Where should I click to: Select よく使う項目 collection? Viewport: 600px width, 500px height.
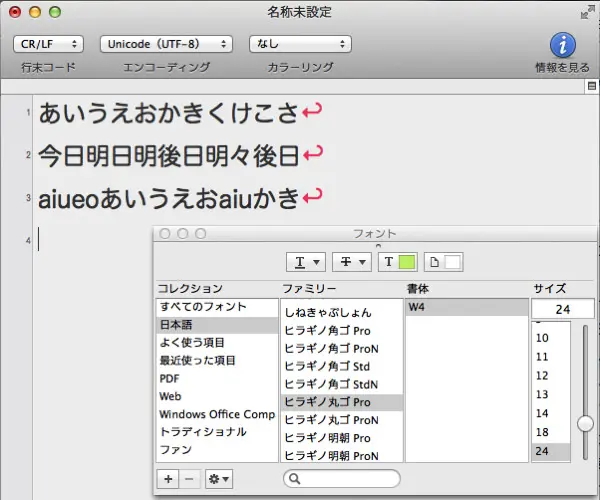coord(217,342)
